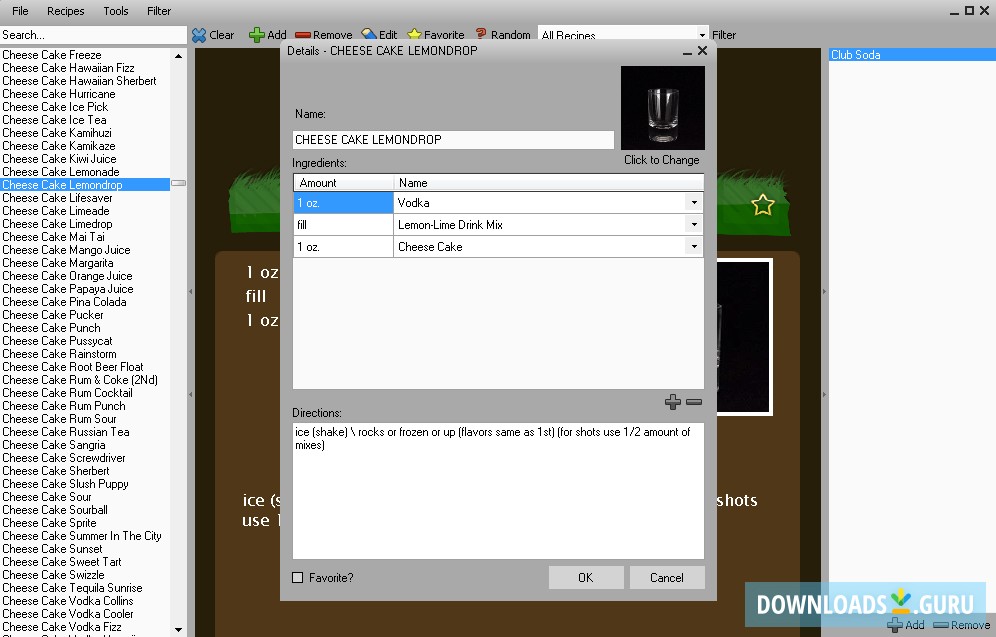This screenshot has height=637, width=996.
Task: Click the shot glass image to change
Action: click(x=663, y=108)
